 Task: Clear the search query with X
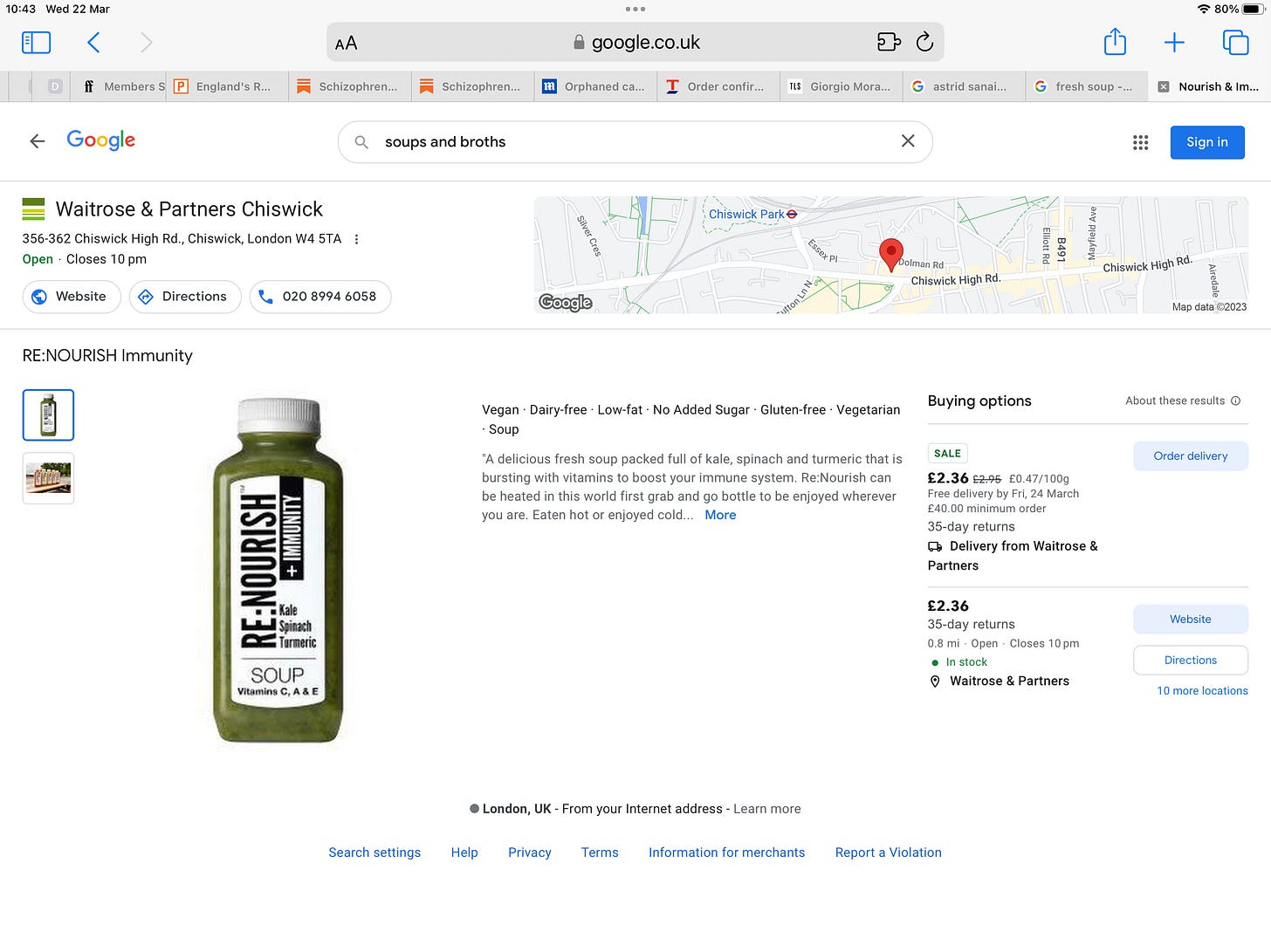tap(908, 140)
